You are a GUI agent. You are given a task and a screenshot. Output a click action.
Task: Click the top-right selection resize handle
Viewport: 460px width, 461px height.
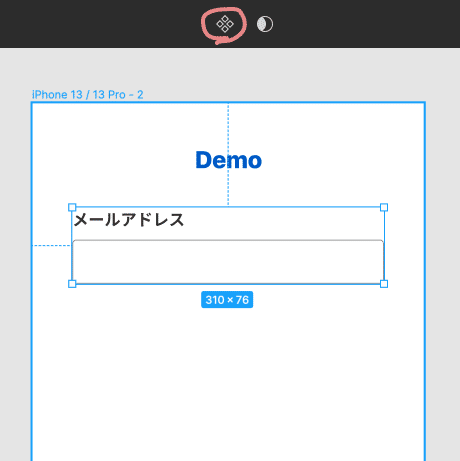[x=384, y=207]
